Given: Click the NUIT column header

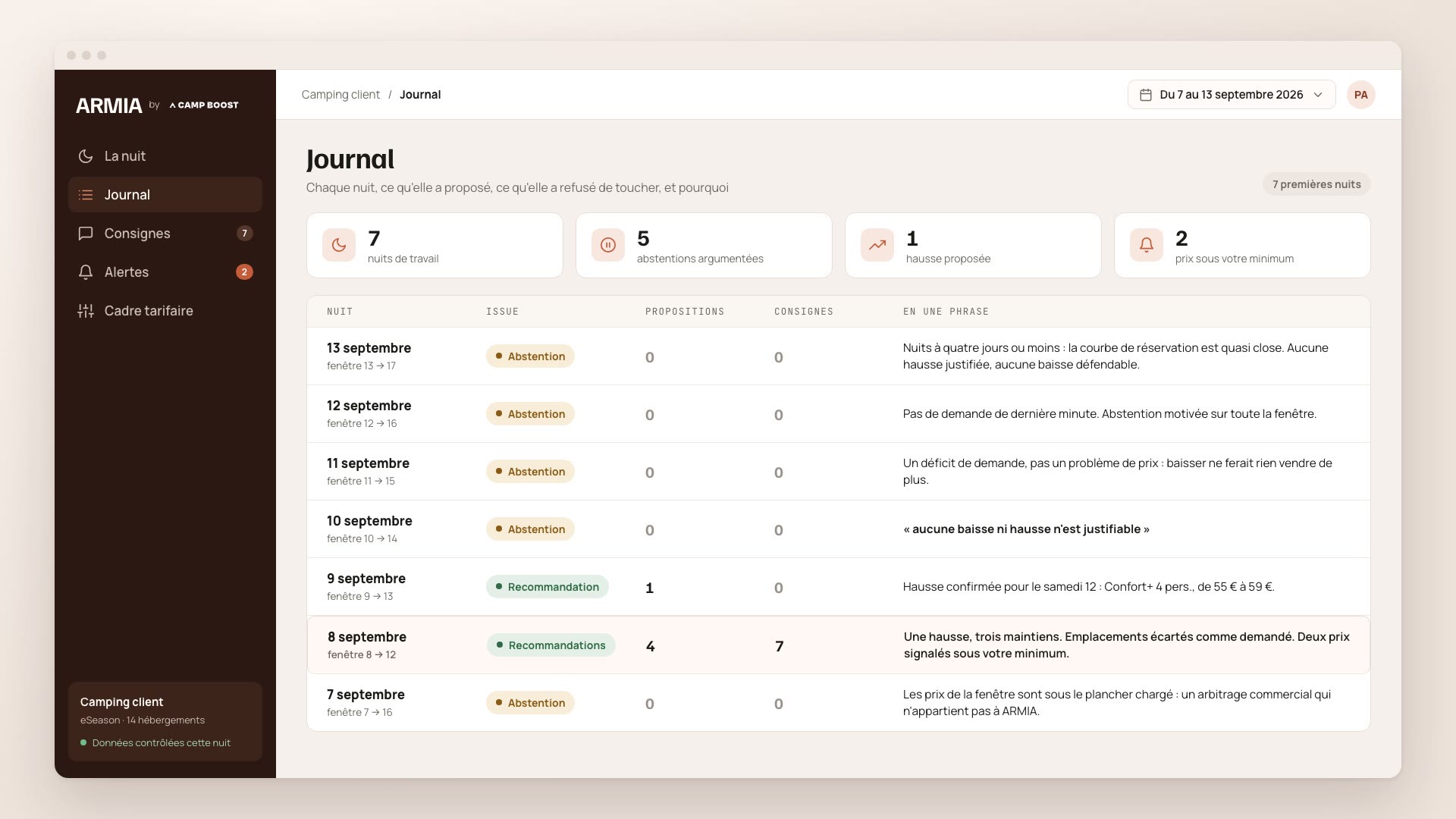Looking at the screenshot, I should [x=340, y=312].
